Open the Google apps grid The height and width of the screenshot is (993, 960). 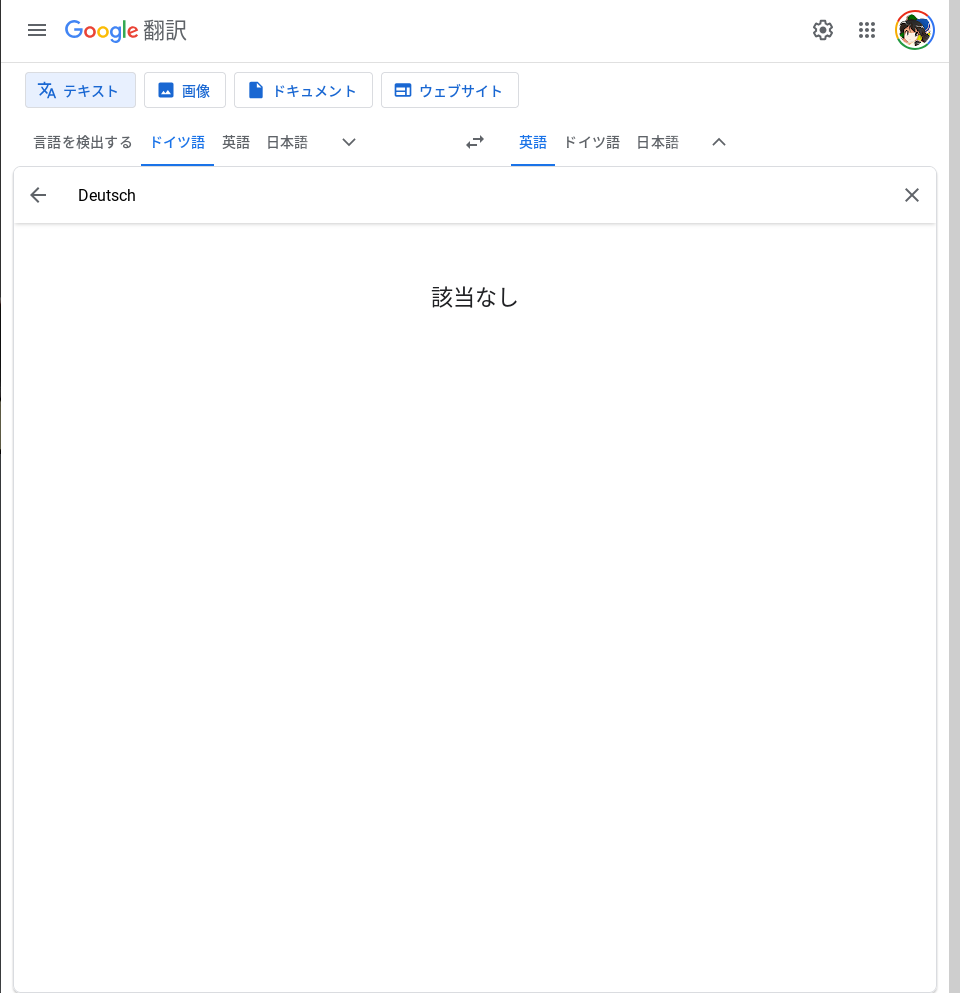[x=867, y=30]
